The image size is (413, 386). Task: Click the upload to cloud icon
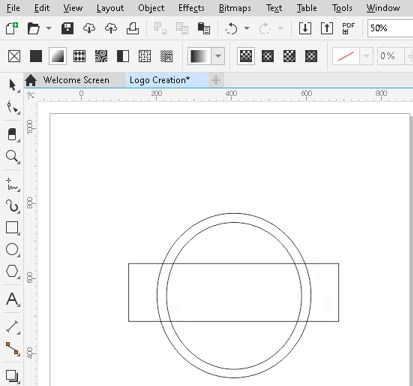(111, 28)
